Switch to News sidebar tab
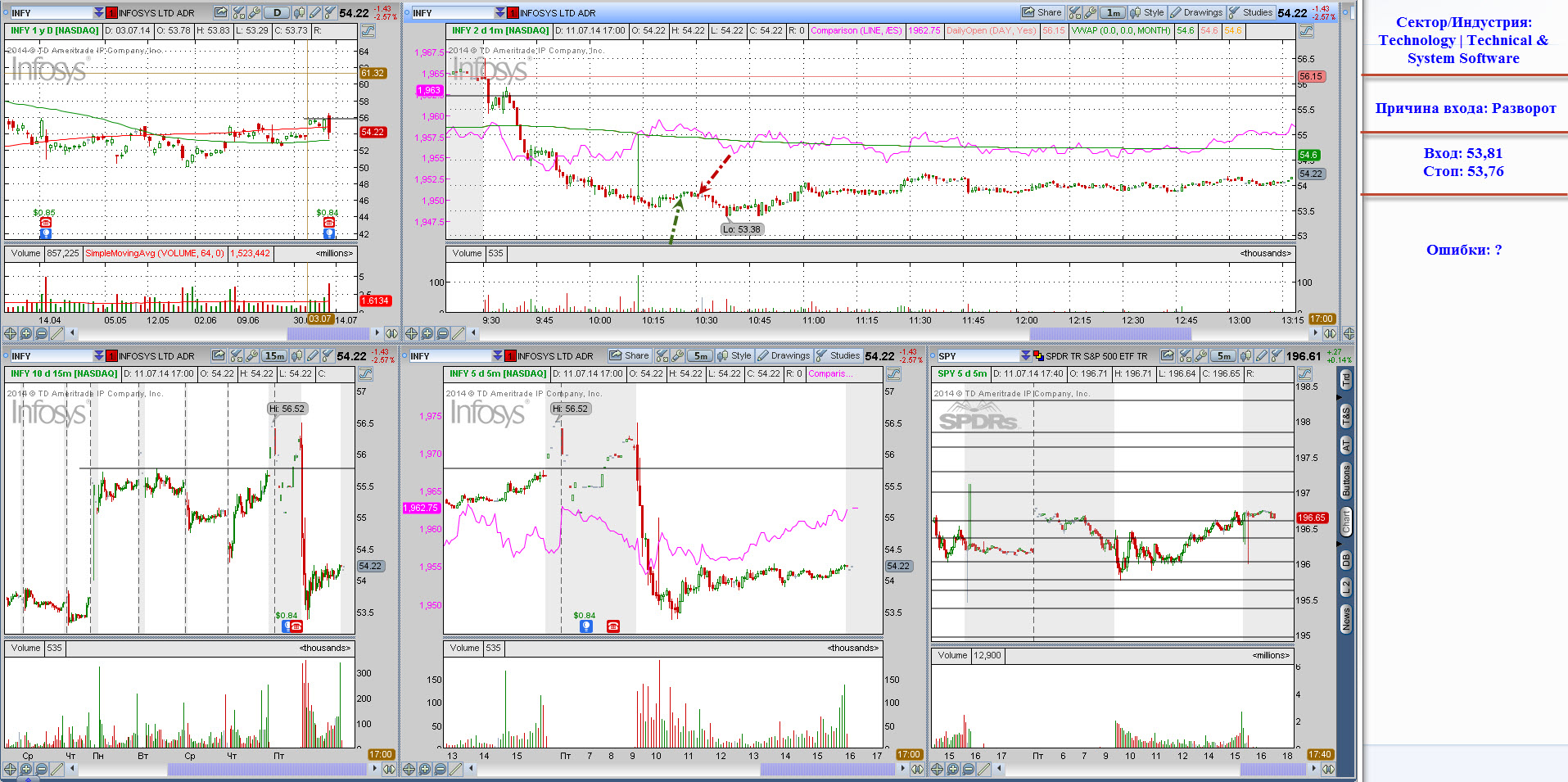 coord(1345,618)
